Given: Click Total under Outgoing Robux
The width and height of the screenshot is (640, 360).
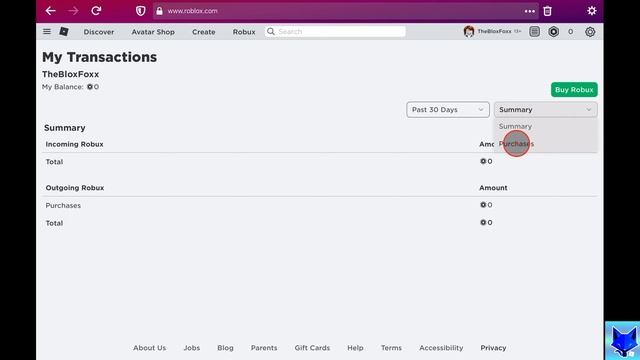Looking at the screenshot, I should click(x=54, y=223).
